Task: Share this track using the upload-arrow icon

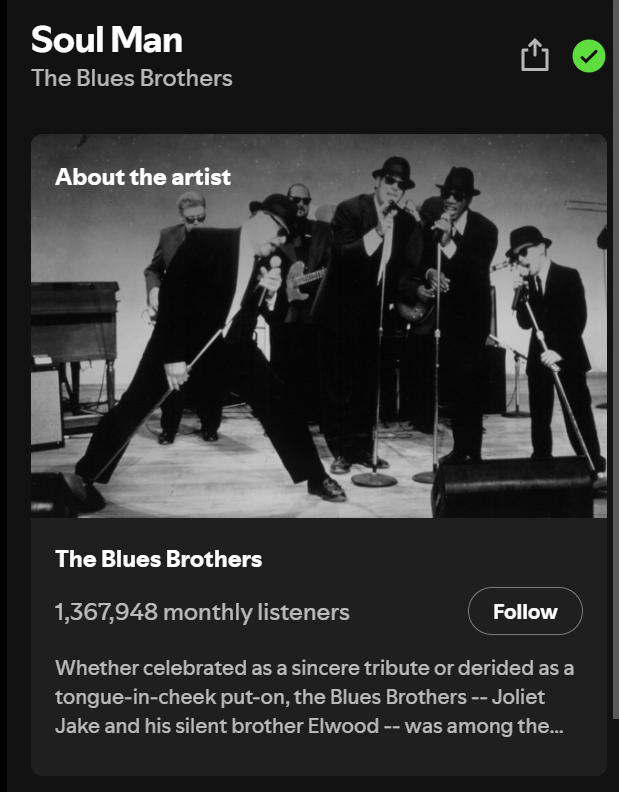Action: (x=535, y=55)
